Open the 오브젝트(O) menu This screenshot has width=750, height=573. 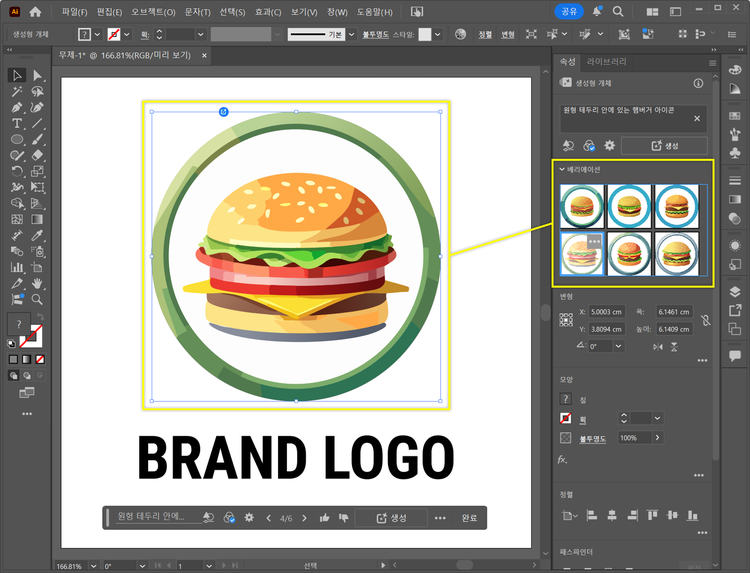[x=153, y=12]
